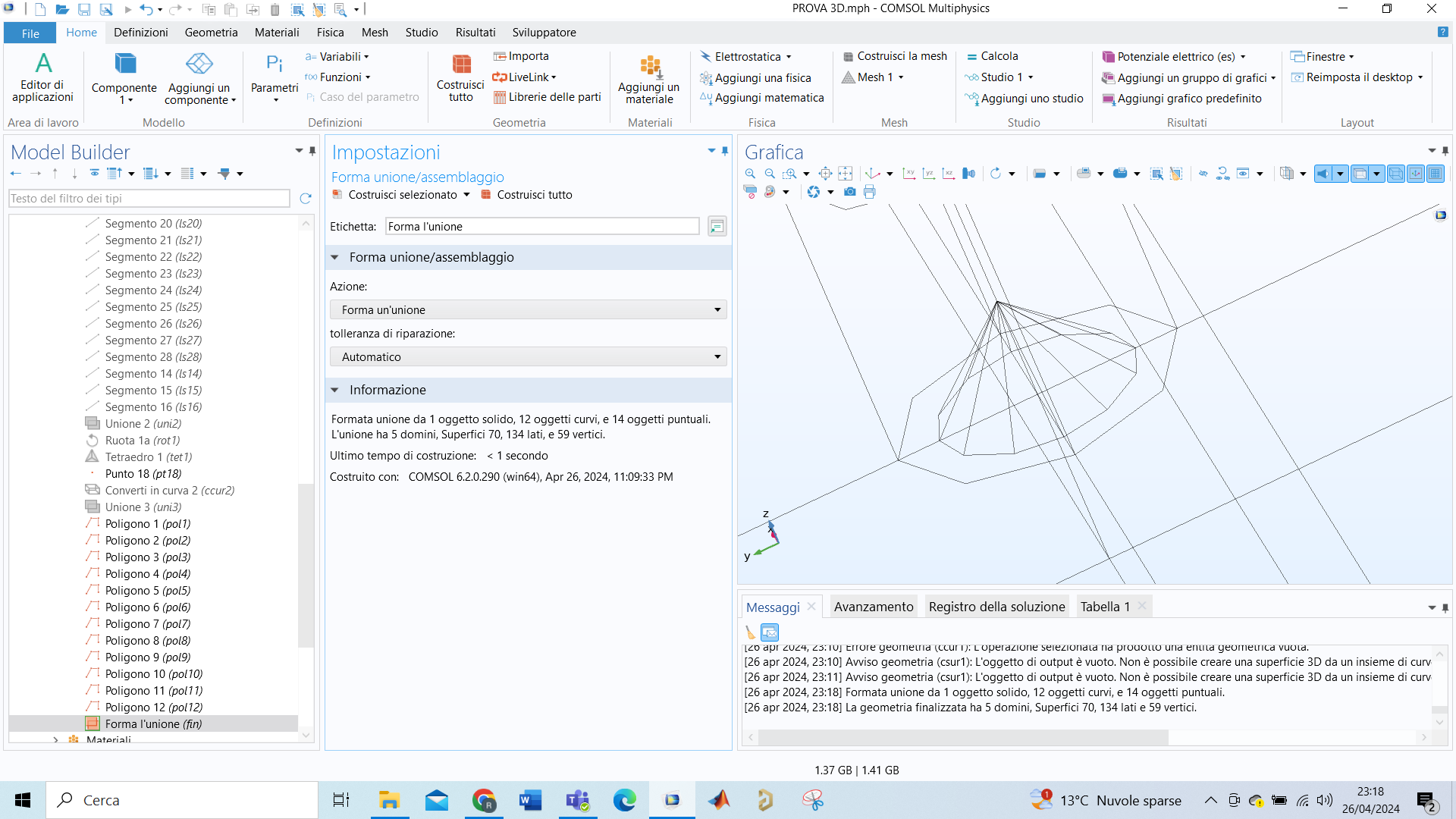1456x819 pixels.
Task: Open the tolleranza di riparazione dropdown
Action: coord(528,356)
